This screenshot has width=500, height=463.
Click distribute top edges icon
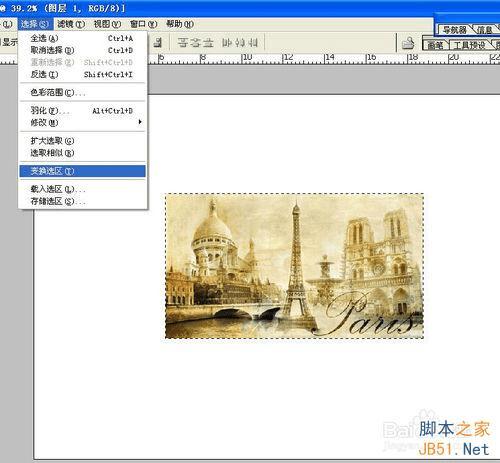click(x=183, y=42)
